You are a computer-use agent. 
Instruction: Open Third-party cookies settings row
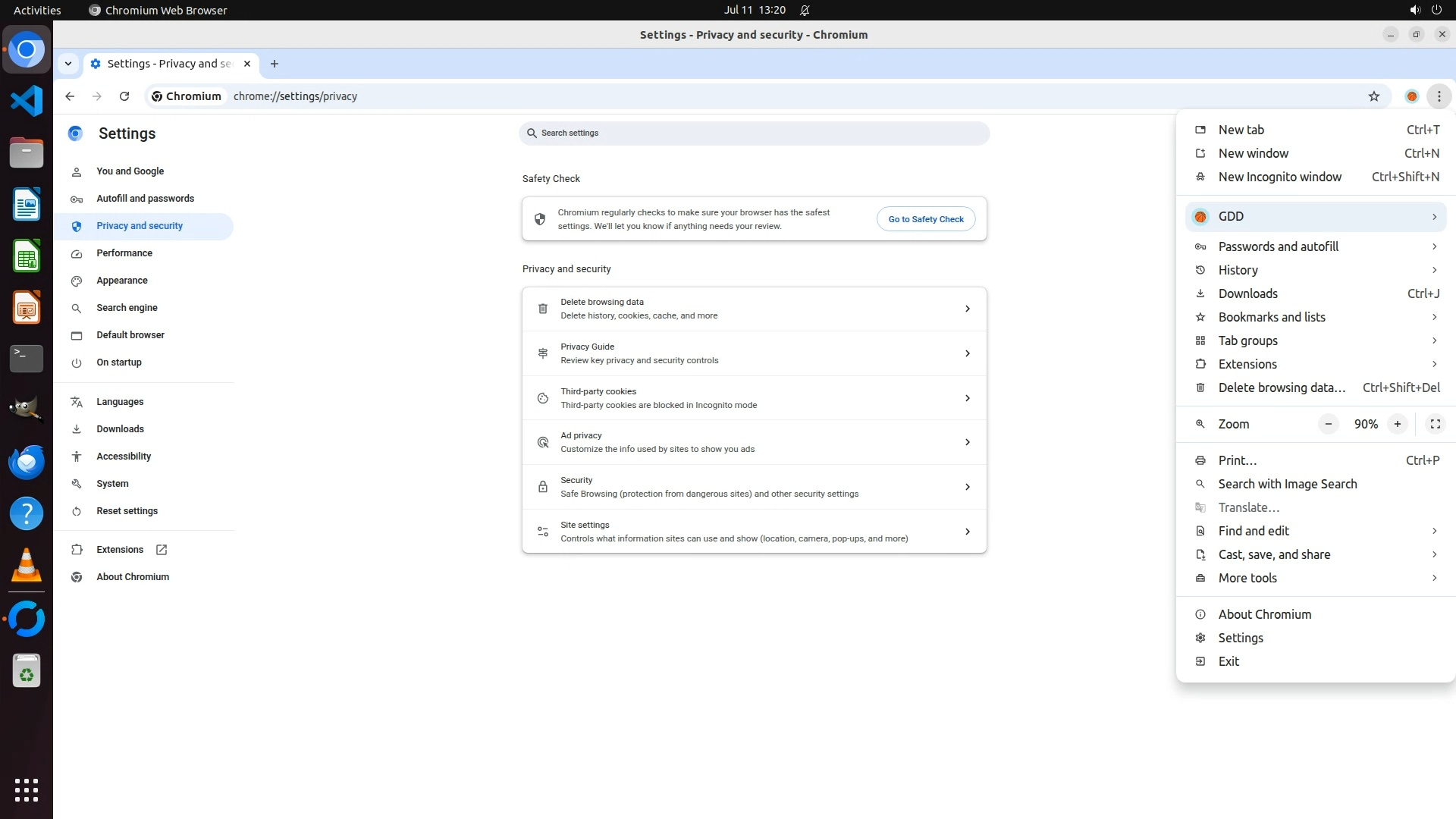(x=754, y=398)
